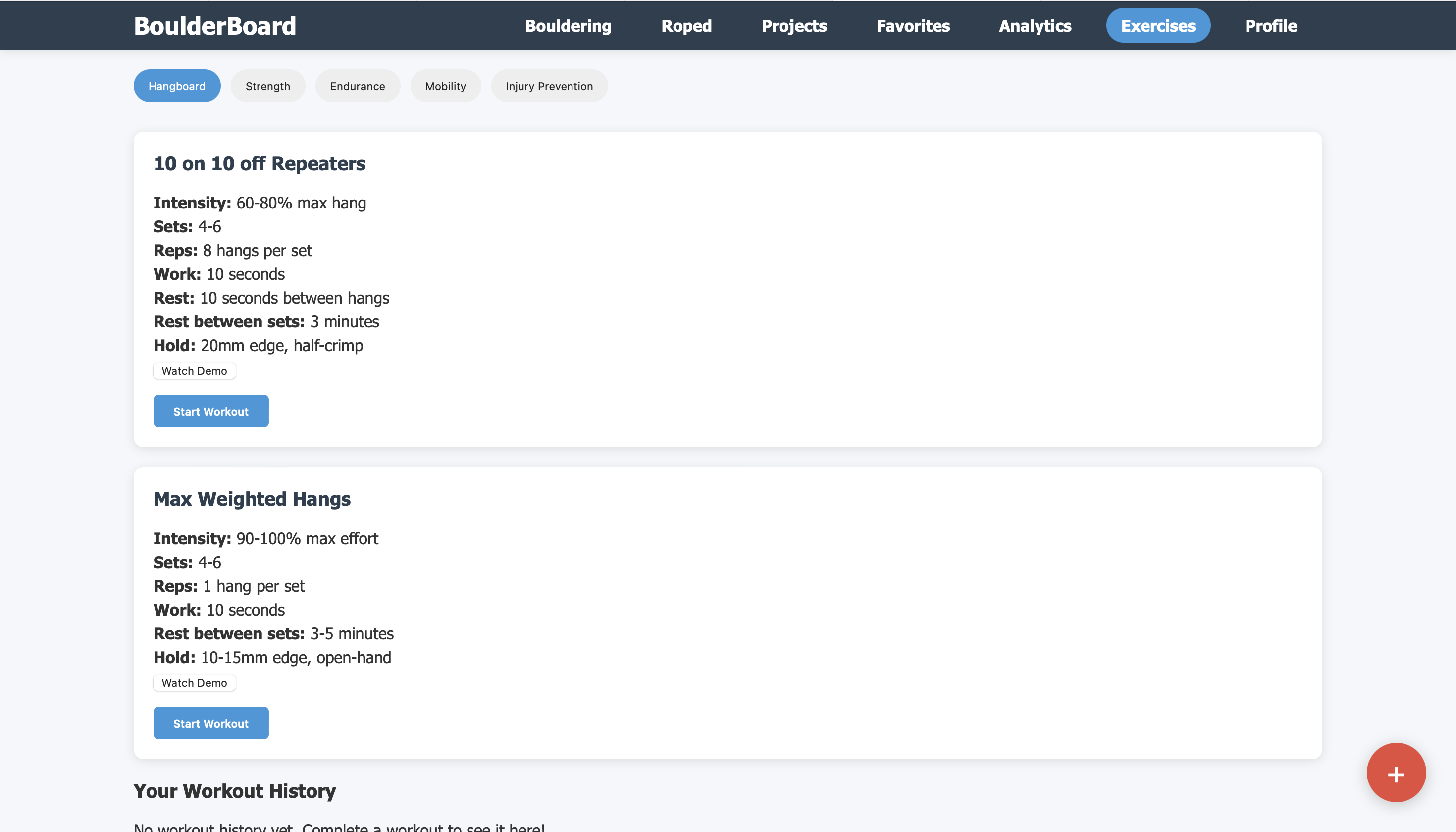
Task: Start Workout for 10 on 10 off Repeaters
Action: pos(211,412)
